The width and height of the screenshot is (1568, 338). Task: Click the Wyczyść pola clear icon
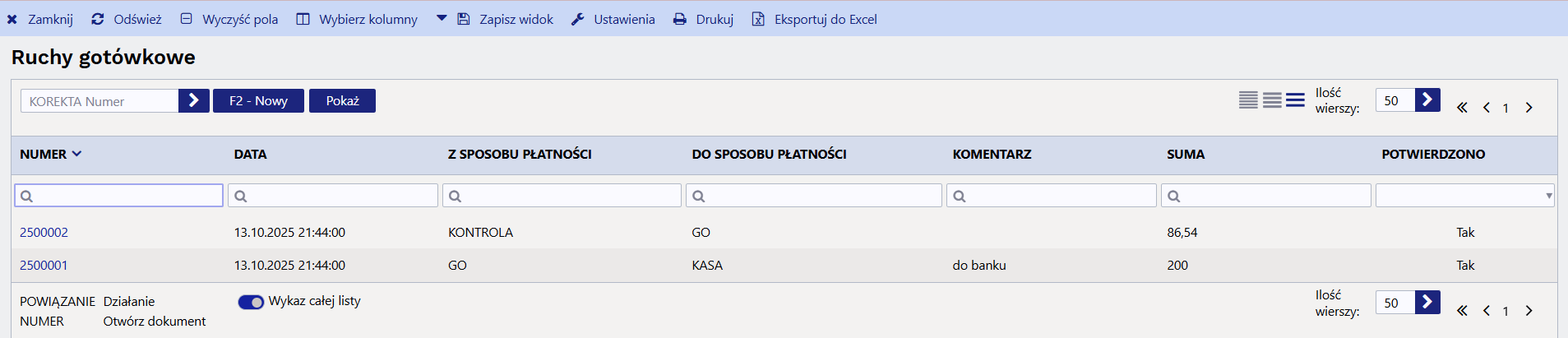point(187,19)
